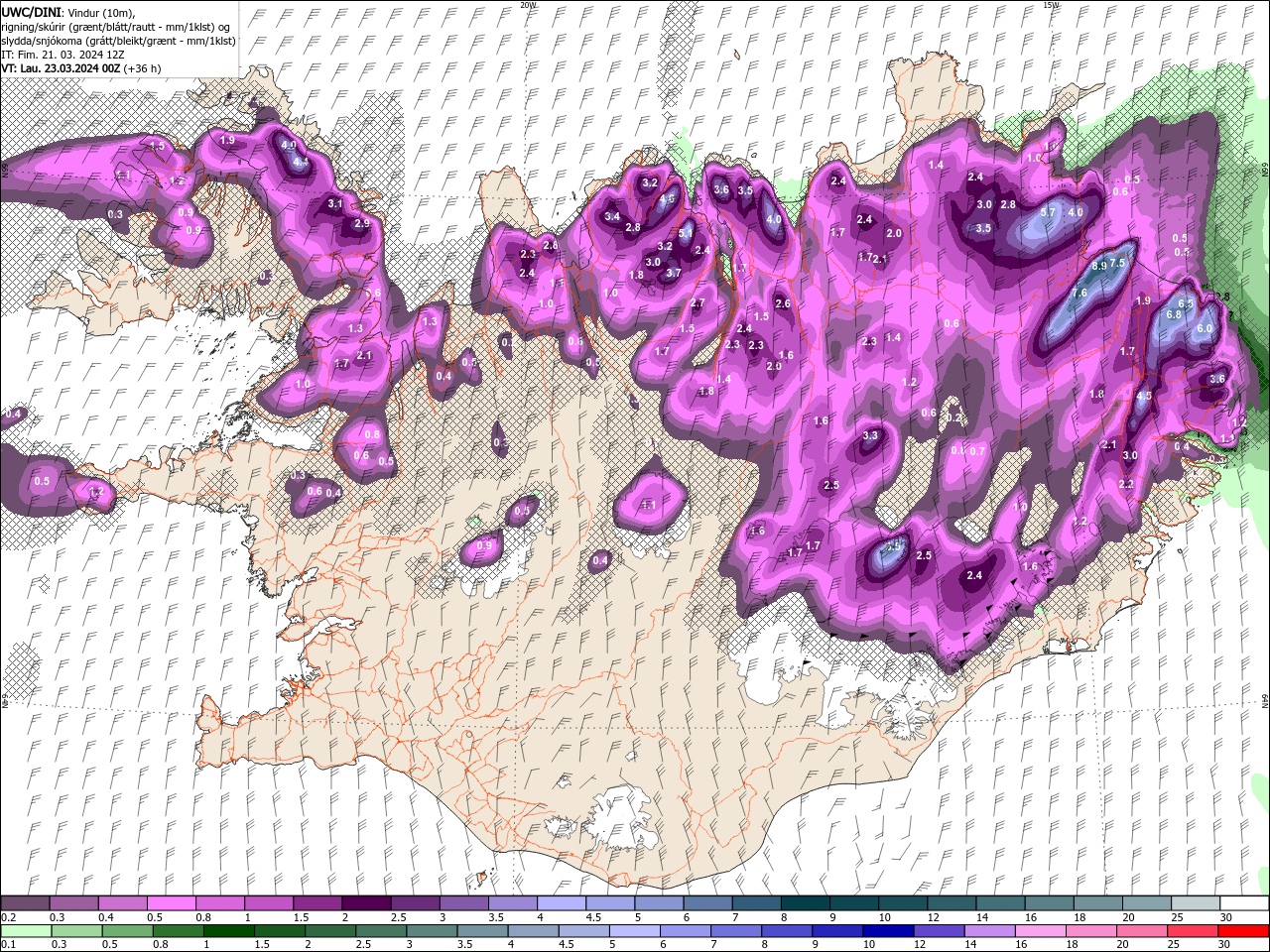Click the 3.7 snowfall value on the map
The image size is (1270, 952).
coord(673,273)
